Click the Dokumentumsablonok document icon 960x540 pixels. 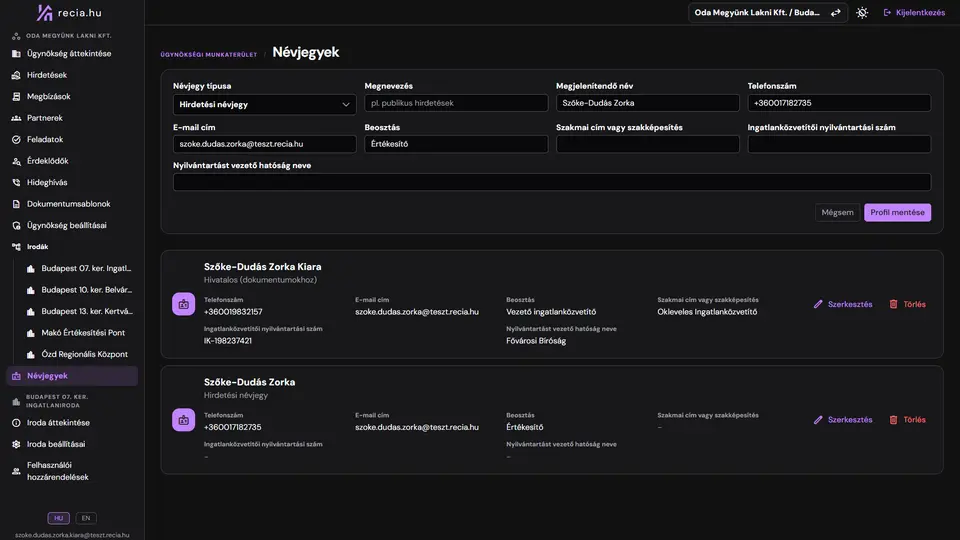point(16,204)
